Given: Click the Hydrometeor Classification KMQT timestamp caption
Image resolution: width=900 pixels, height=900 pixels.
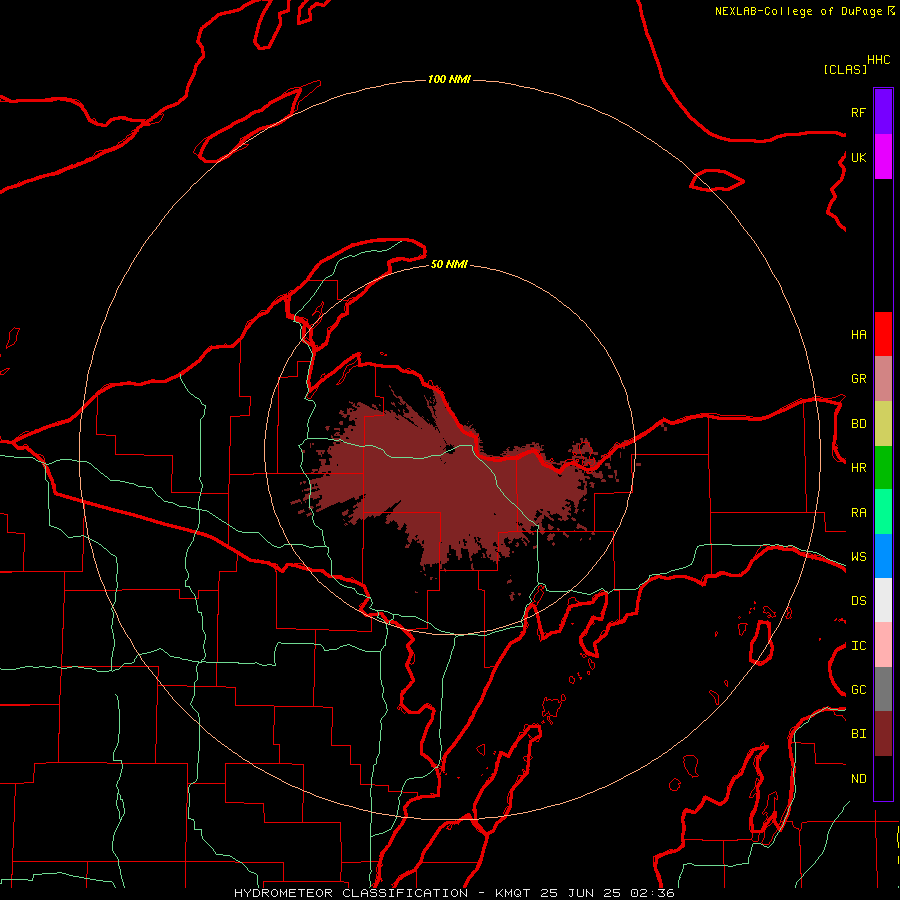Looking at the screenshot, I should pos(454,893).
